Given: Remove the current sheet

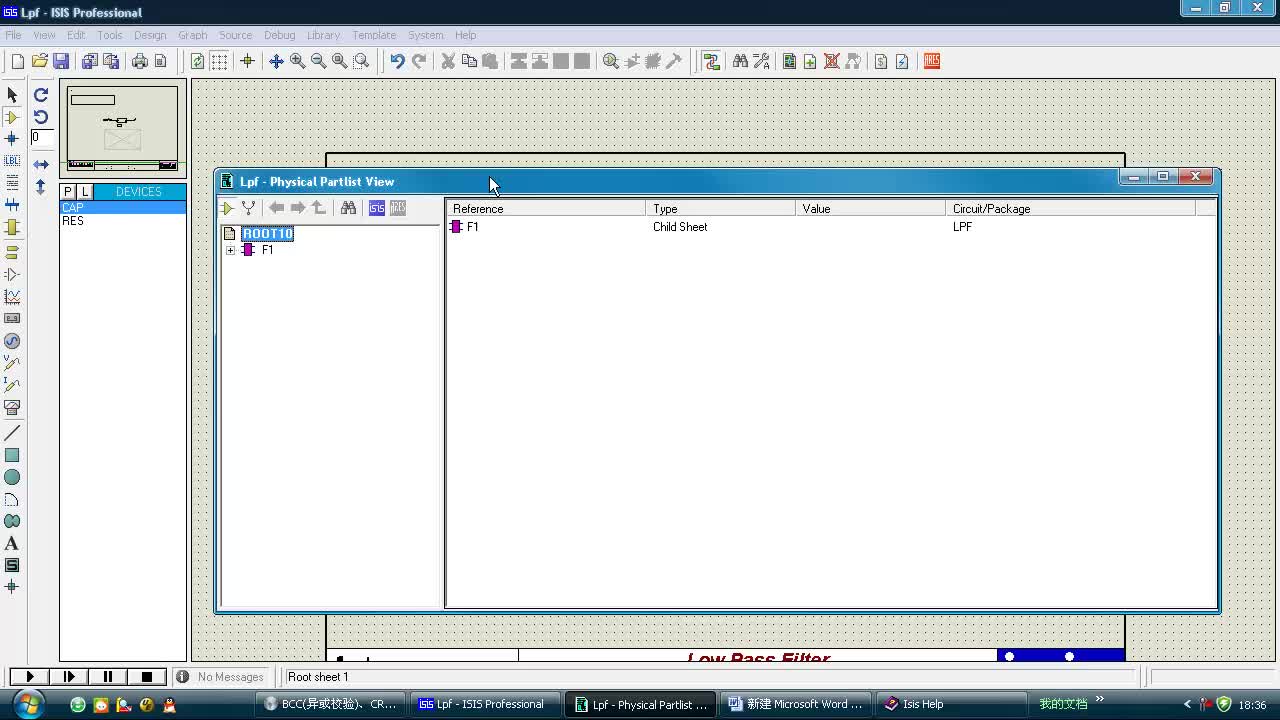Looking at the screenshot, I should pos(831,61).
